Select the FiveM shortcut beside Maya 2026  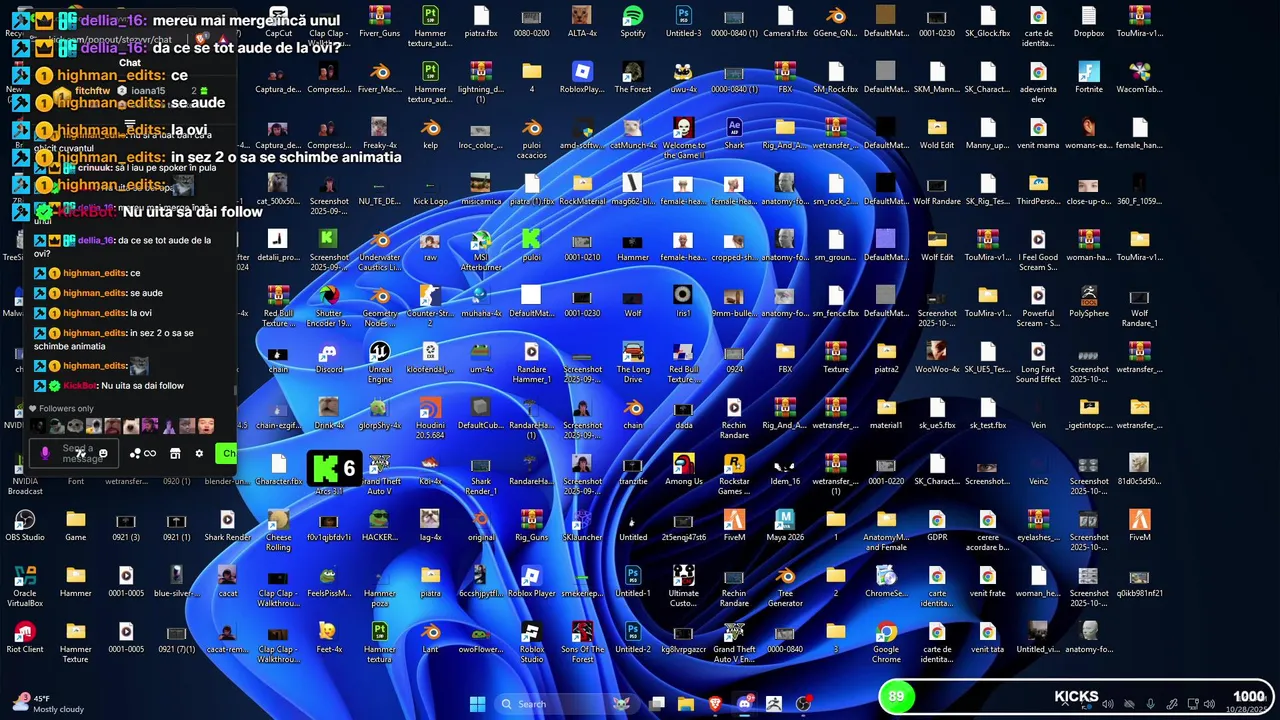click(x=734, y=525)
